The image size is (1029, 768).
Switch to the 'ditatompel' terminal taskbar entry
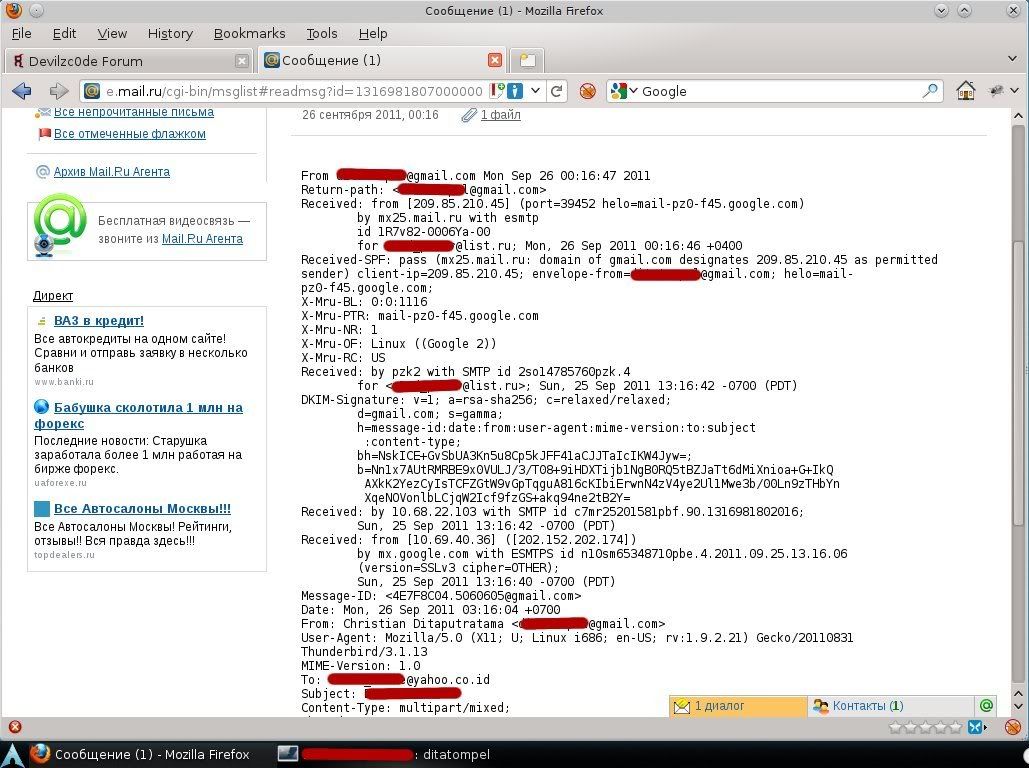[383, 755]
